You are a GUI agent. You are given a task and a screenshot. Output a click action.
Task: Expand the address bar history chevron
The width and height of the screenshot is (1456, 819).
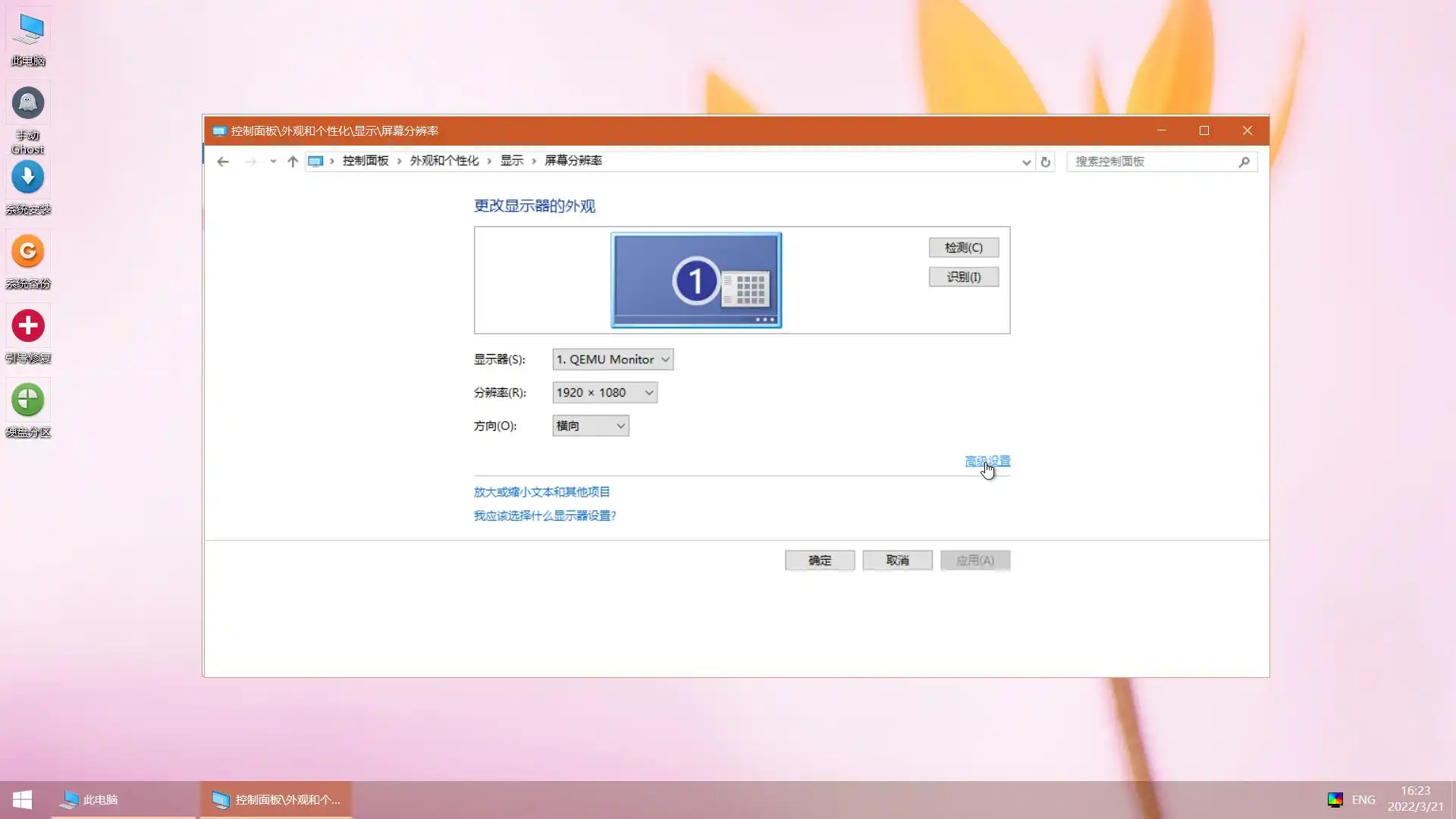pyautogui.click(x=1026, y=162)
